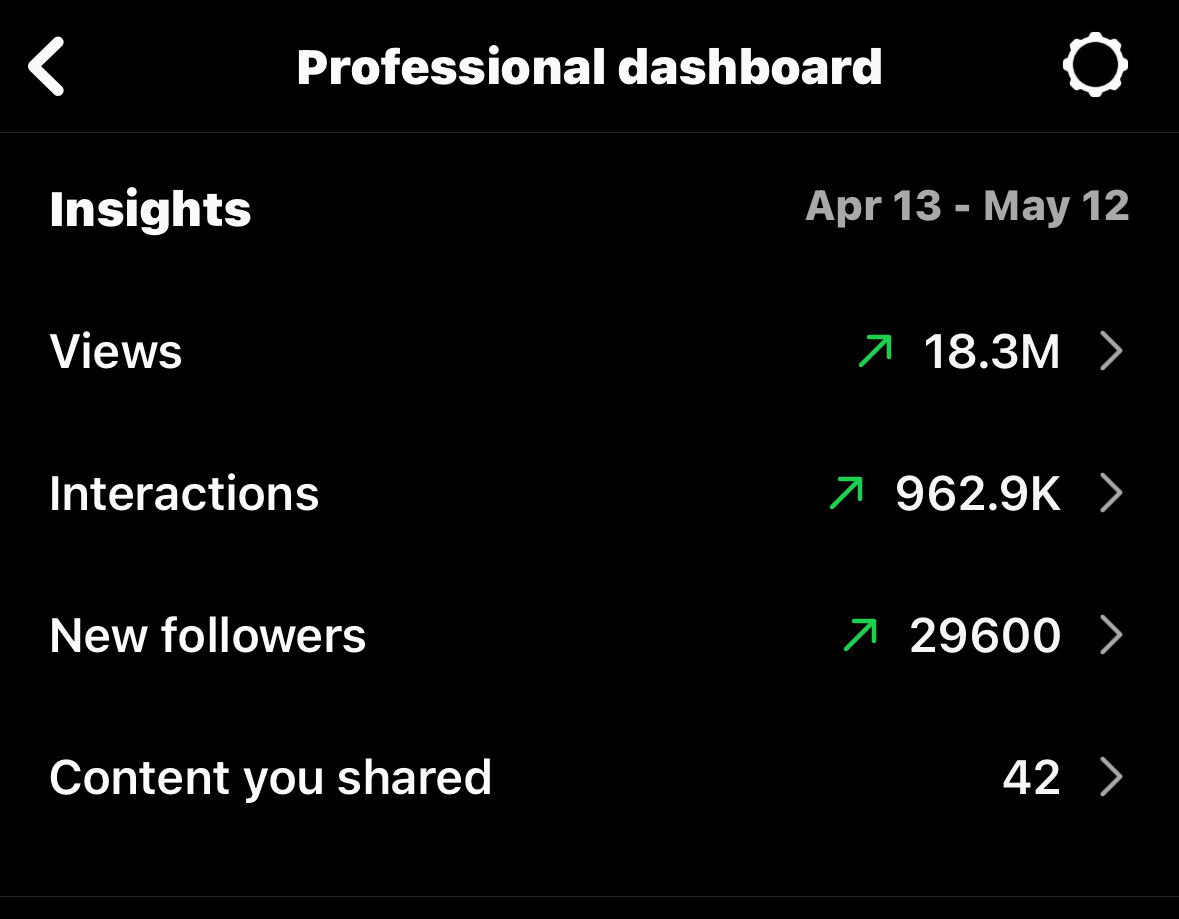Expand the New followers row chevron
1179x919 pixels.
(1111, 635)
